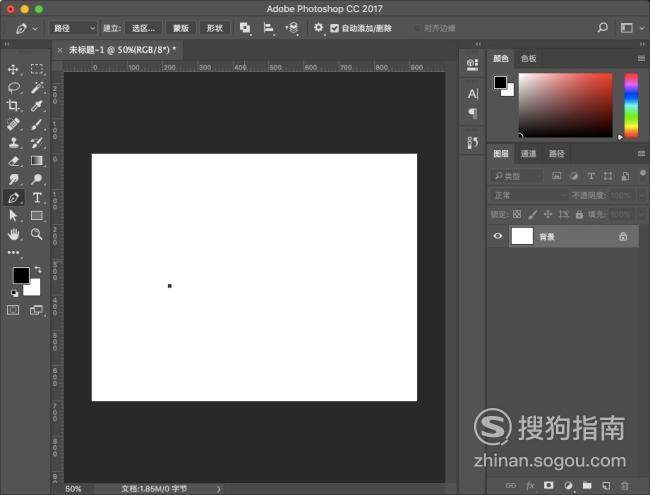Select the Eyedropper tool
The width and height of the screenshot is (650, 495).
coord(36,106)
